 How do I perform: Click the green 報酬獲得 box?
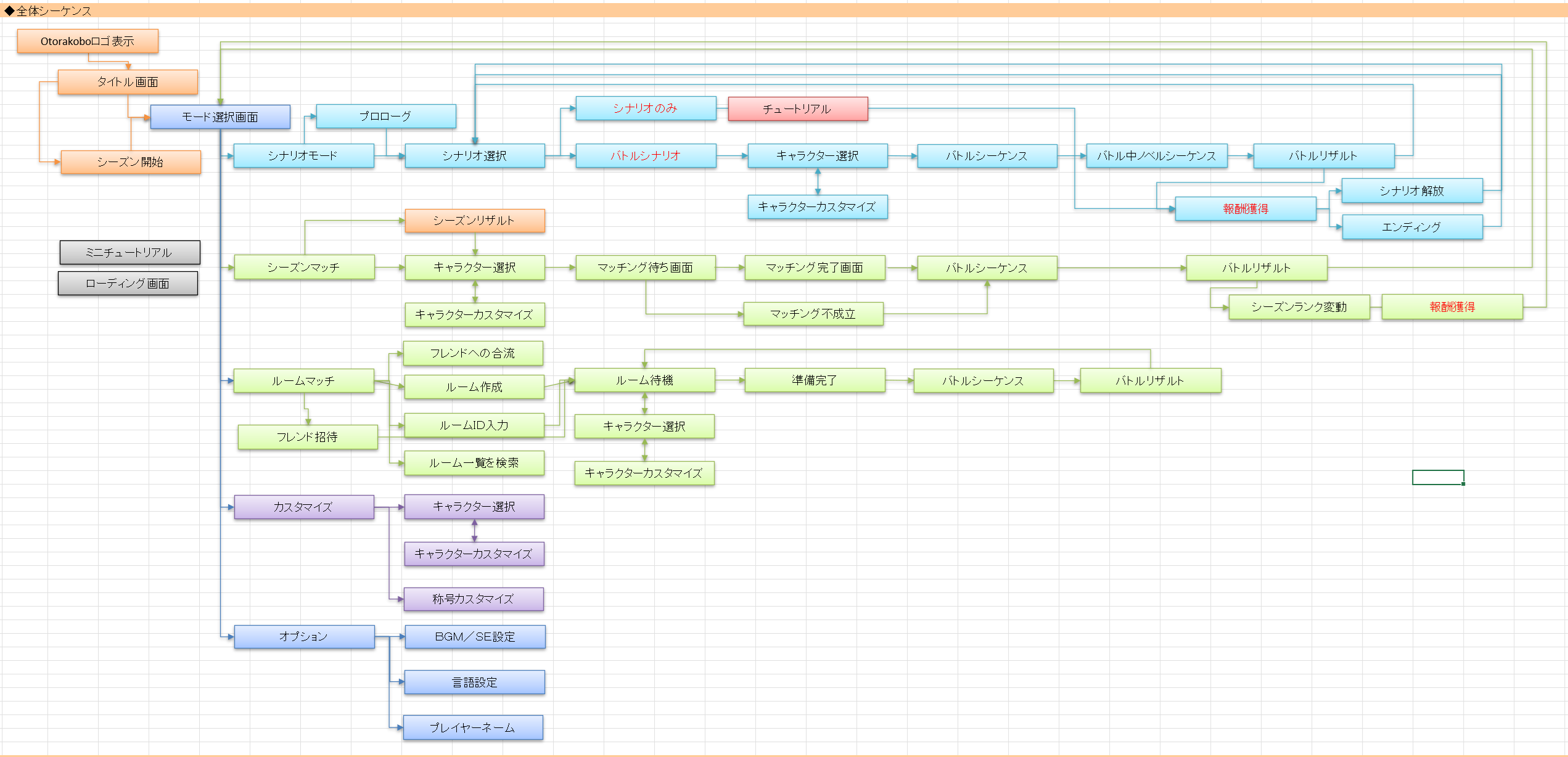click(1452, 307)
